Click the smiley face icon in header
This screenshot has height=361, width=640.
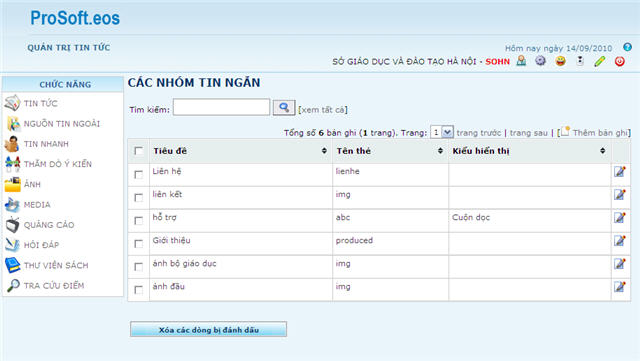coord(560,61)
